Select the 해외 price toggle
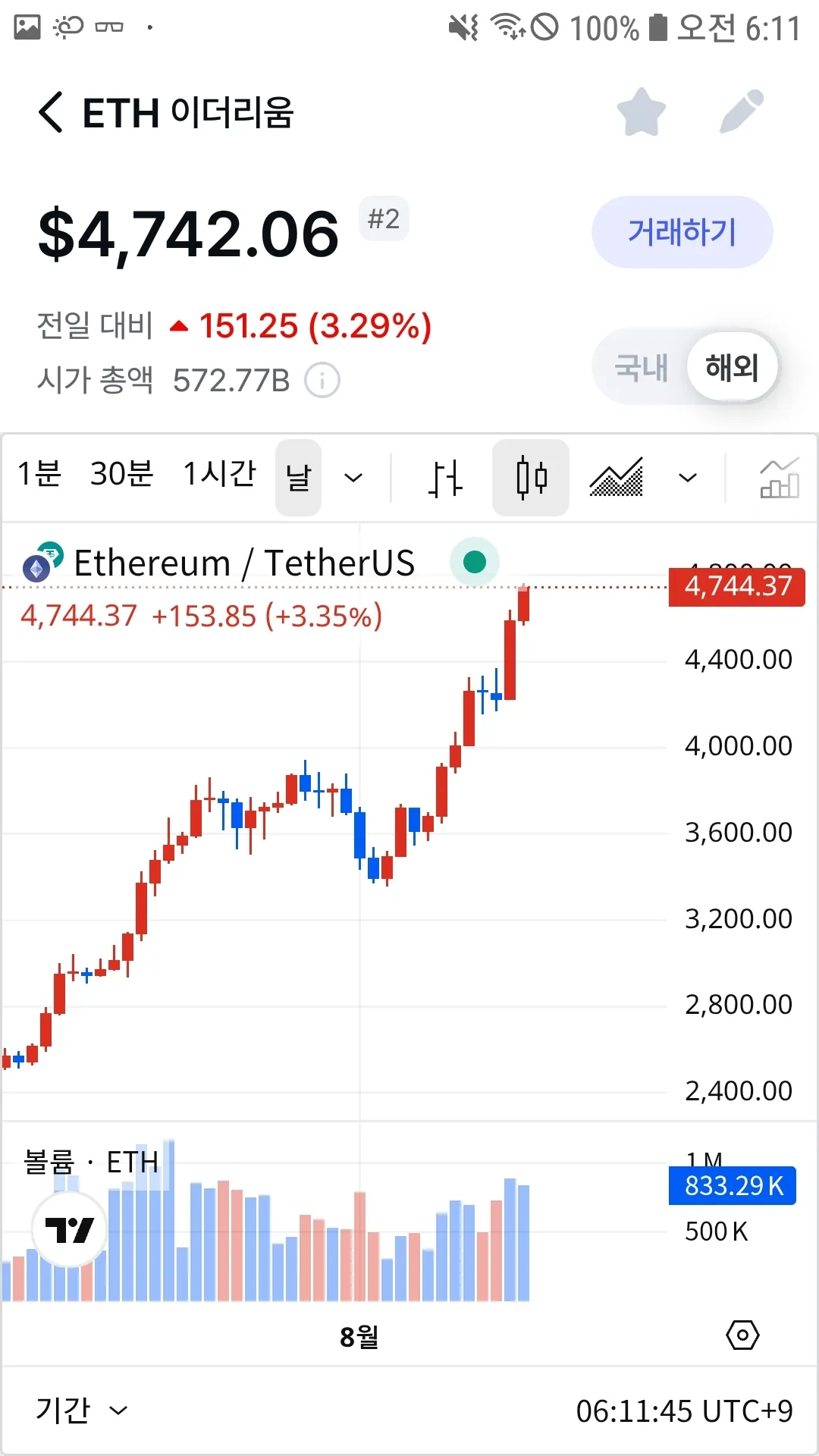This screenshot has width=819, height=1456. point(732,368)
